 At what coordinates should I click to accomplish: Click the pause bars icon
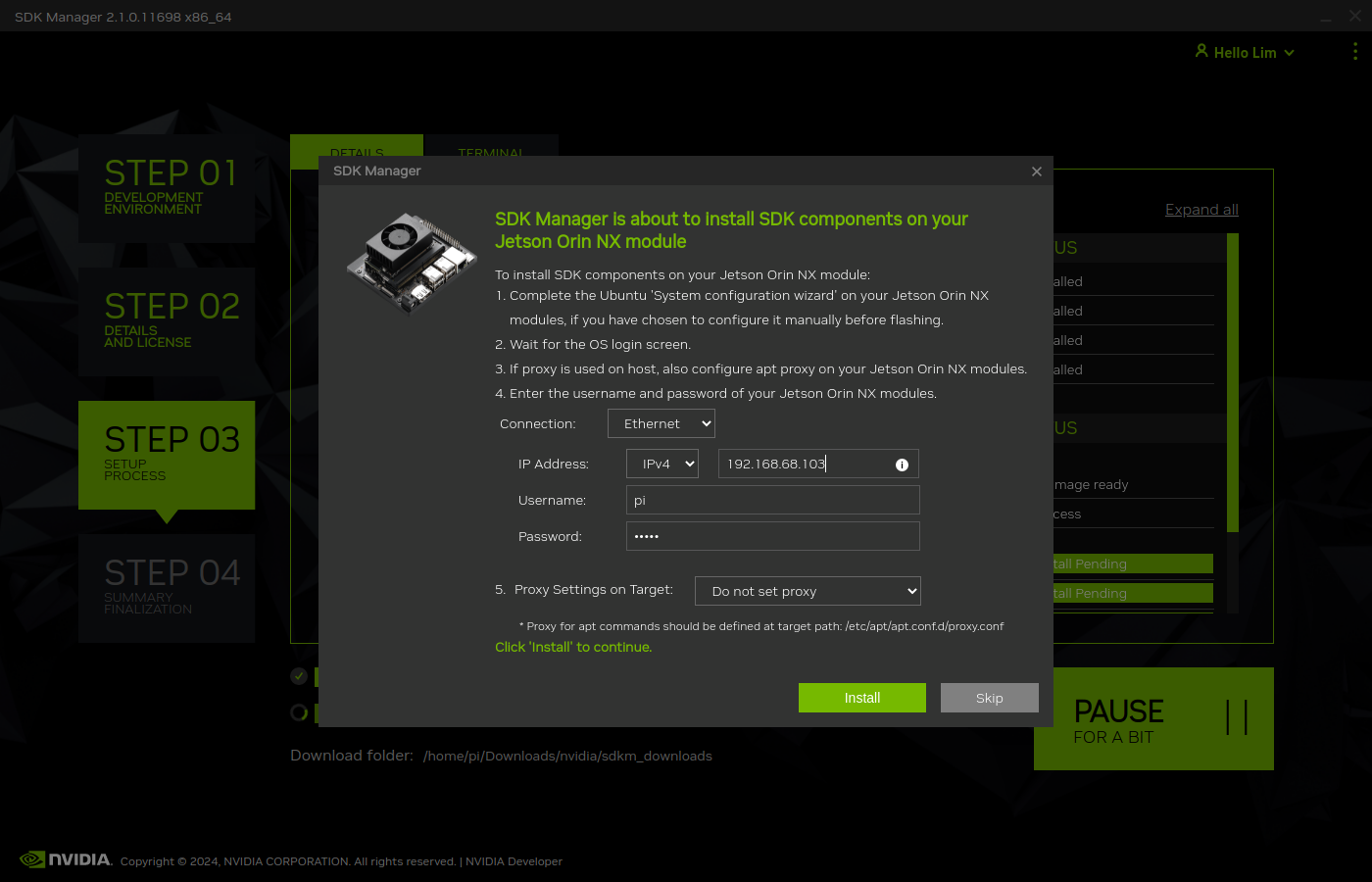pos(1237,717)
